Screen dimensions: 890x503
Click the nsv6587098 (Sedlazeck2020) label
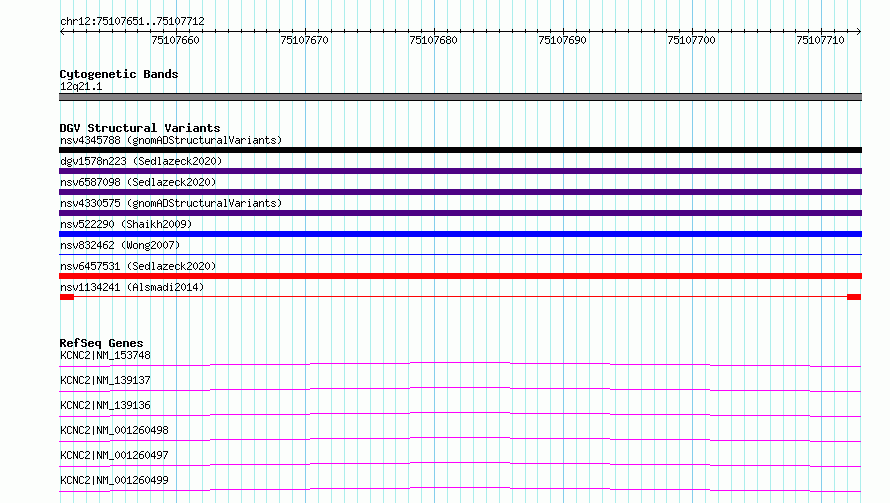(138, 182)
